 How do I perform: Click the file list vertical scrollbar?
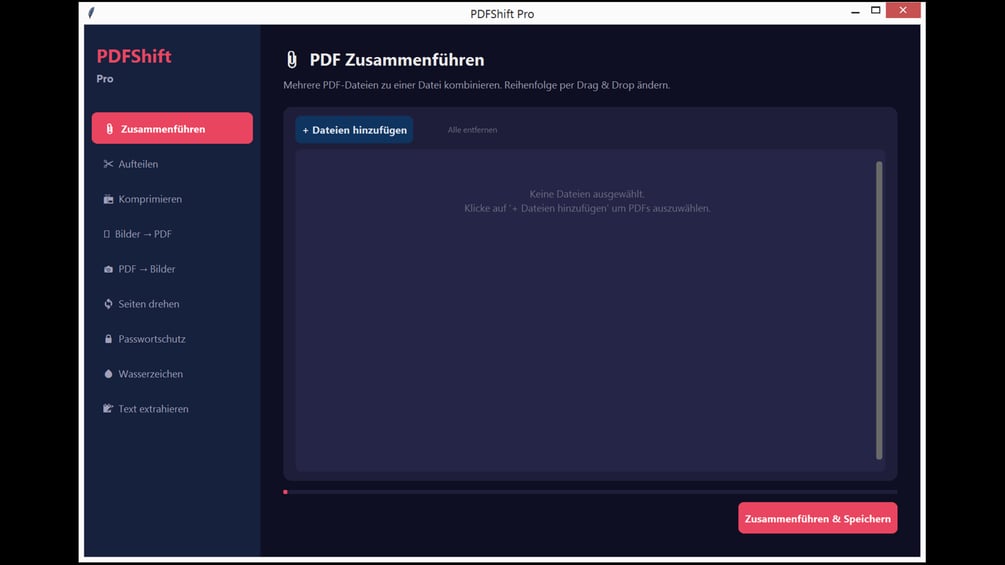(x=879, y=310)
